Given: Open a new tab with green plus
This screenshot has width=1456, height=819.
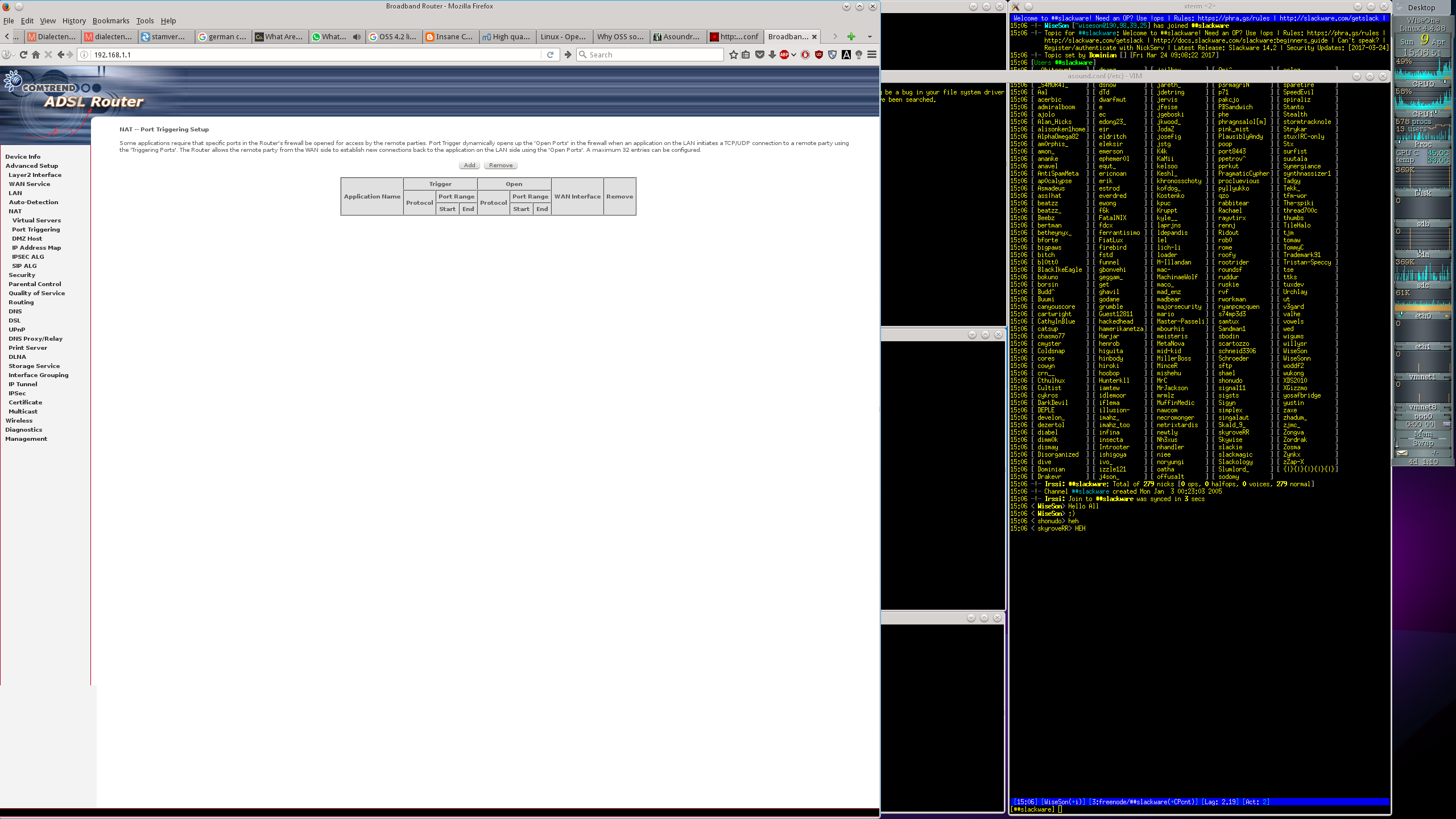Looking at the screenshot, I should (851, 36).
